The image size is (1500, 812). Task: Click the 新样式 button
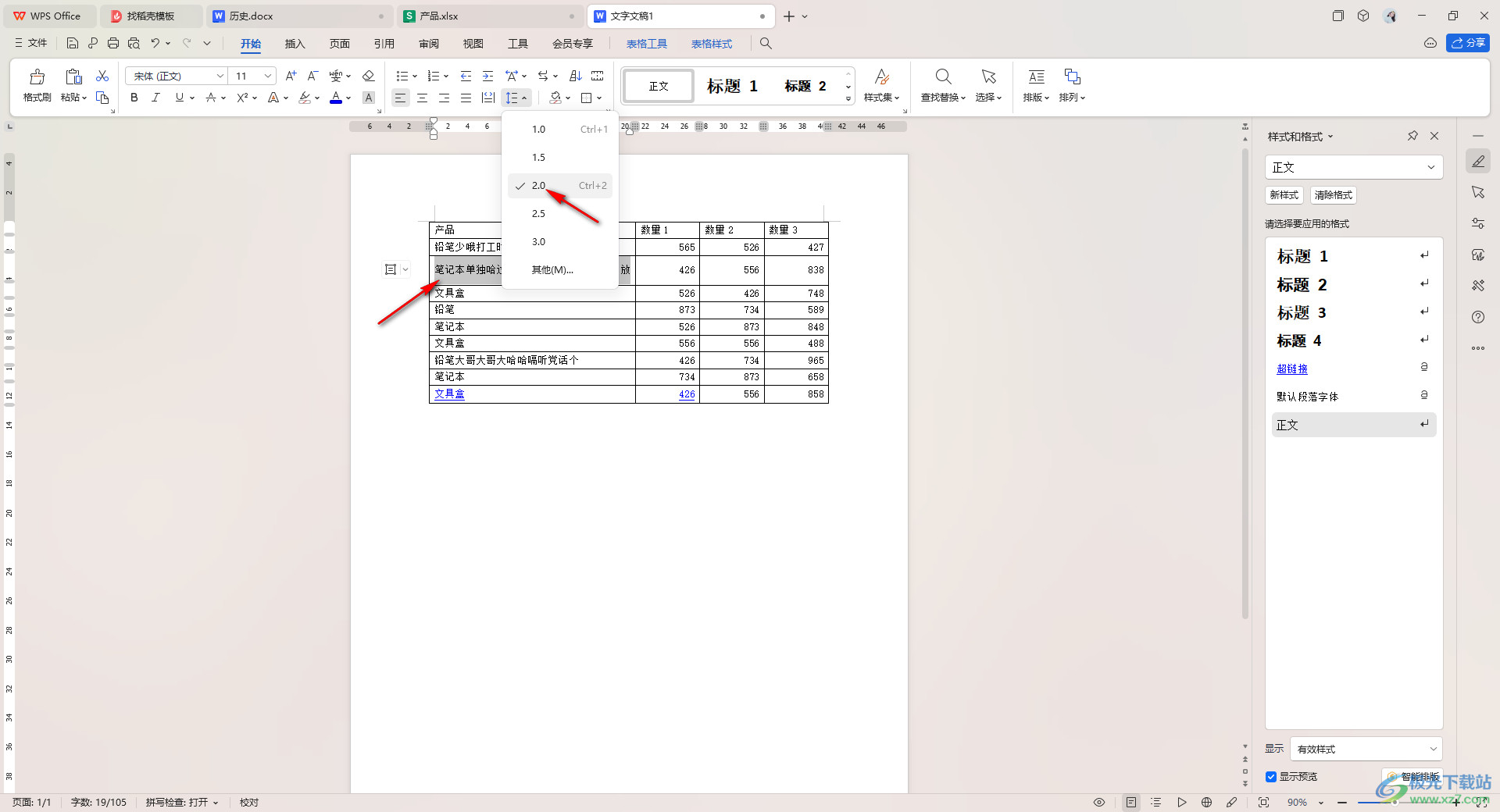click(1284, 195)
